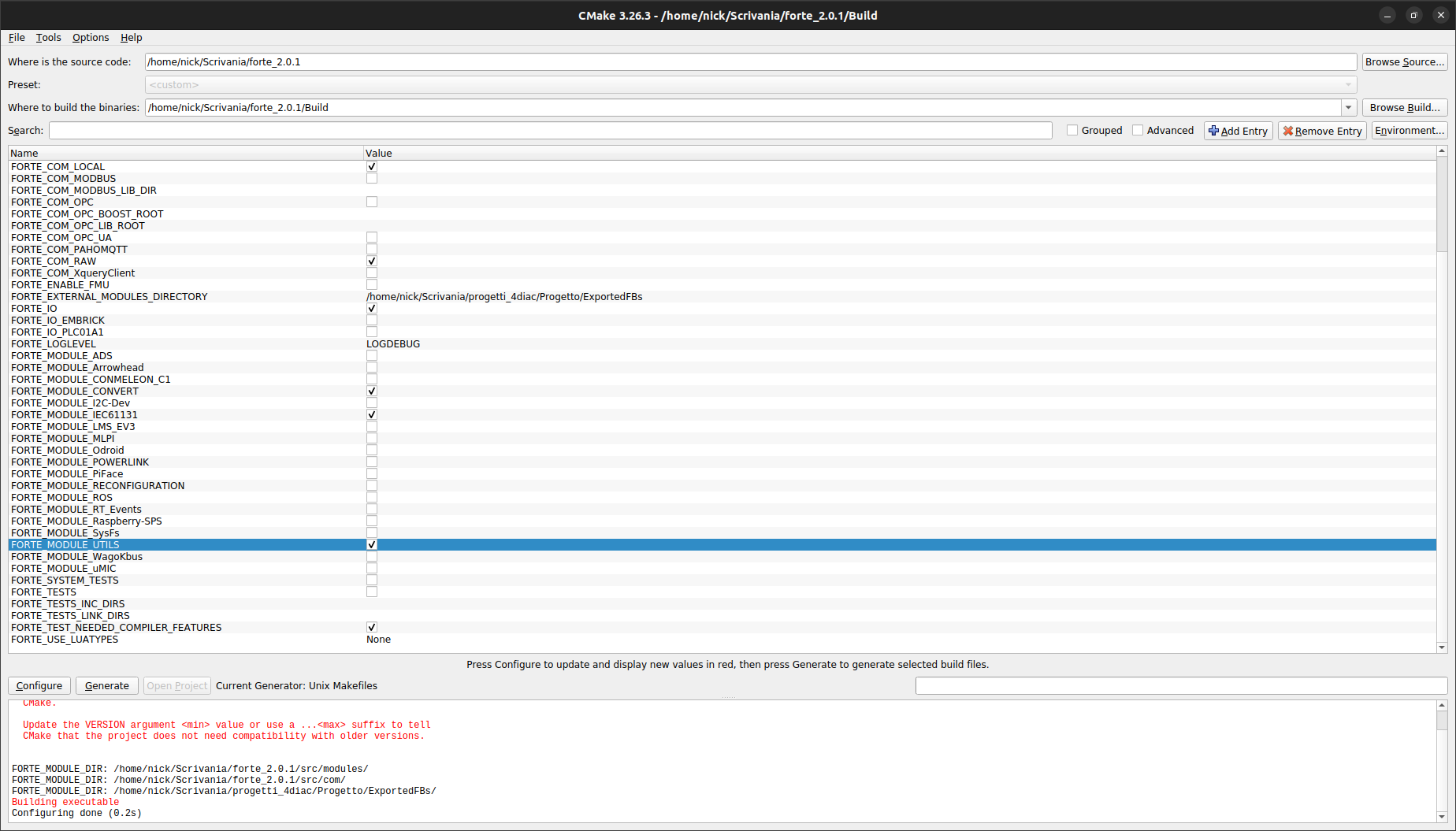The height and width of the screenshot is (831, 1456).
Task: Click the build binaries path field
Action: coord(743,107)
